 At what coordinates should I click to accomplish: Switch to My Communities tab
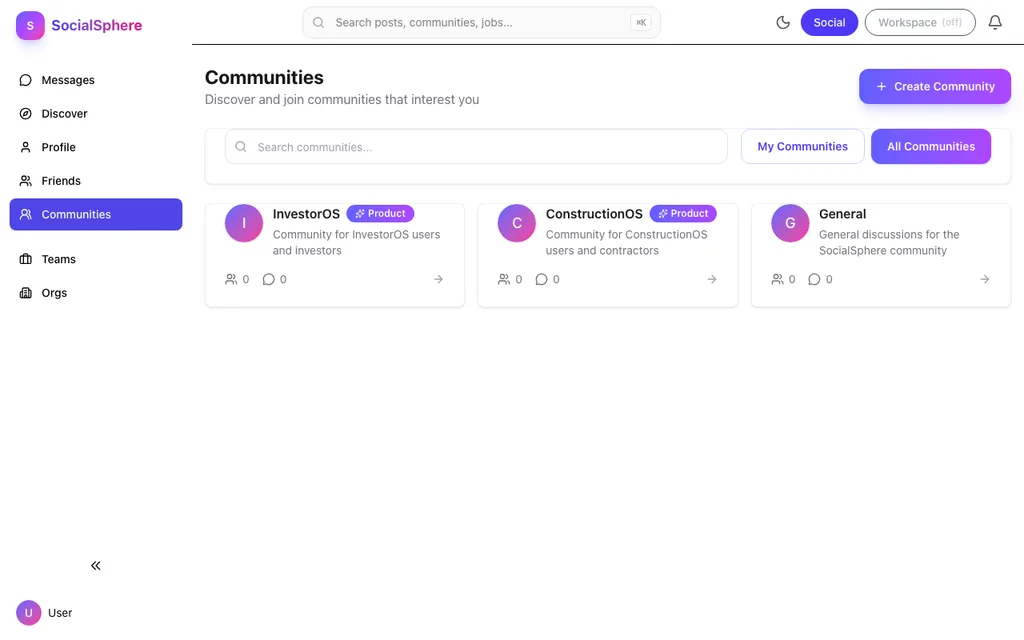pos(803,147)
